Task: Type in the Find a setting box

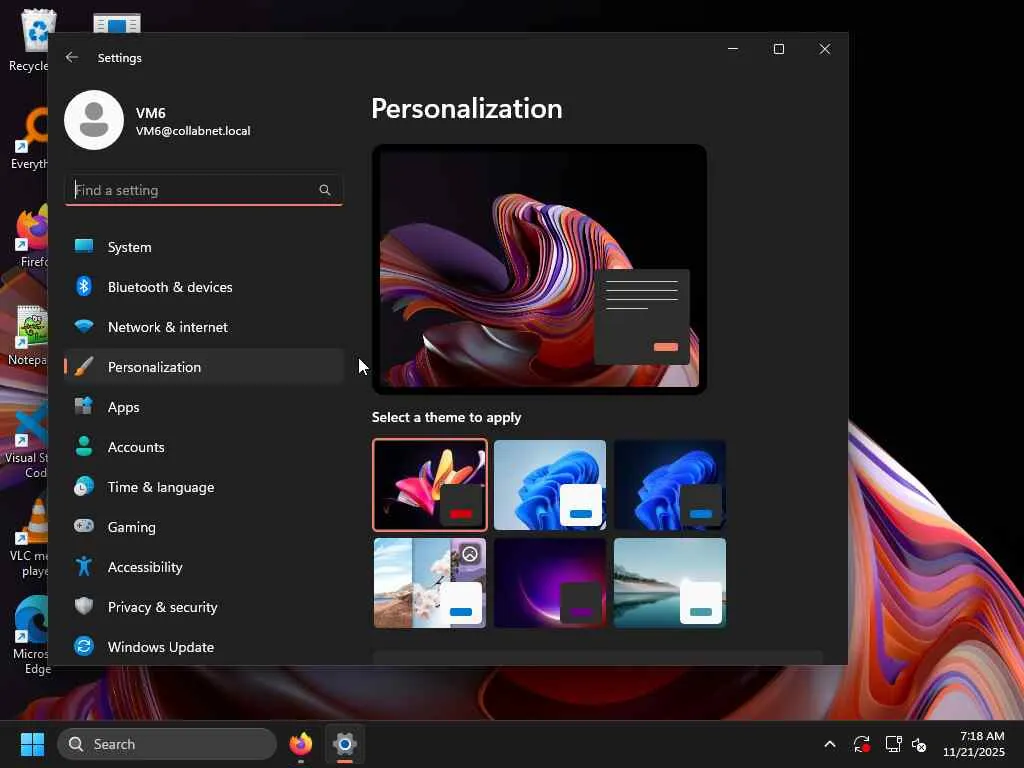Action: coord(190,190)
